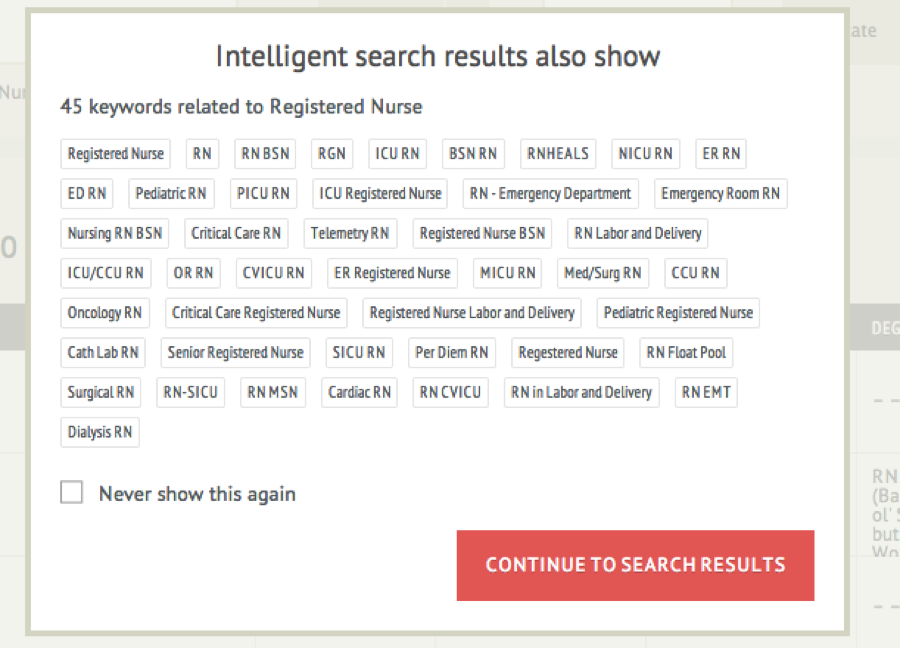This screenshot has height=649, width=900.
Task: Choose the Telemetry RN tag
Action: [x=350, y=234]
